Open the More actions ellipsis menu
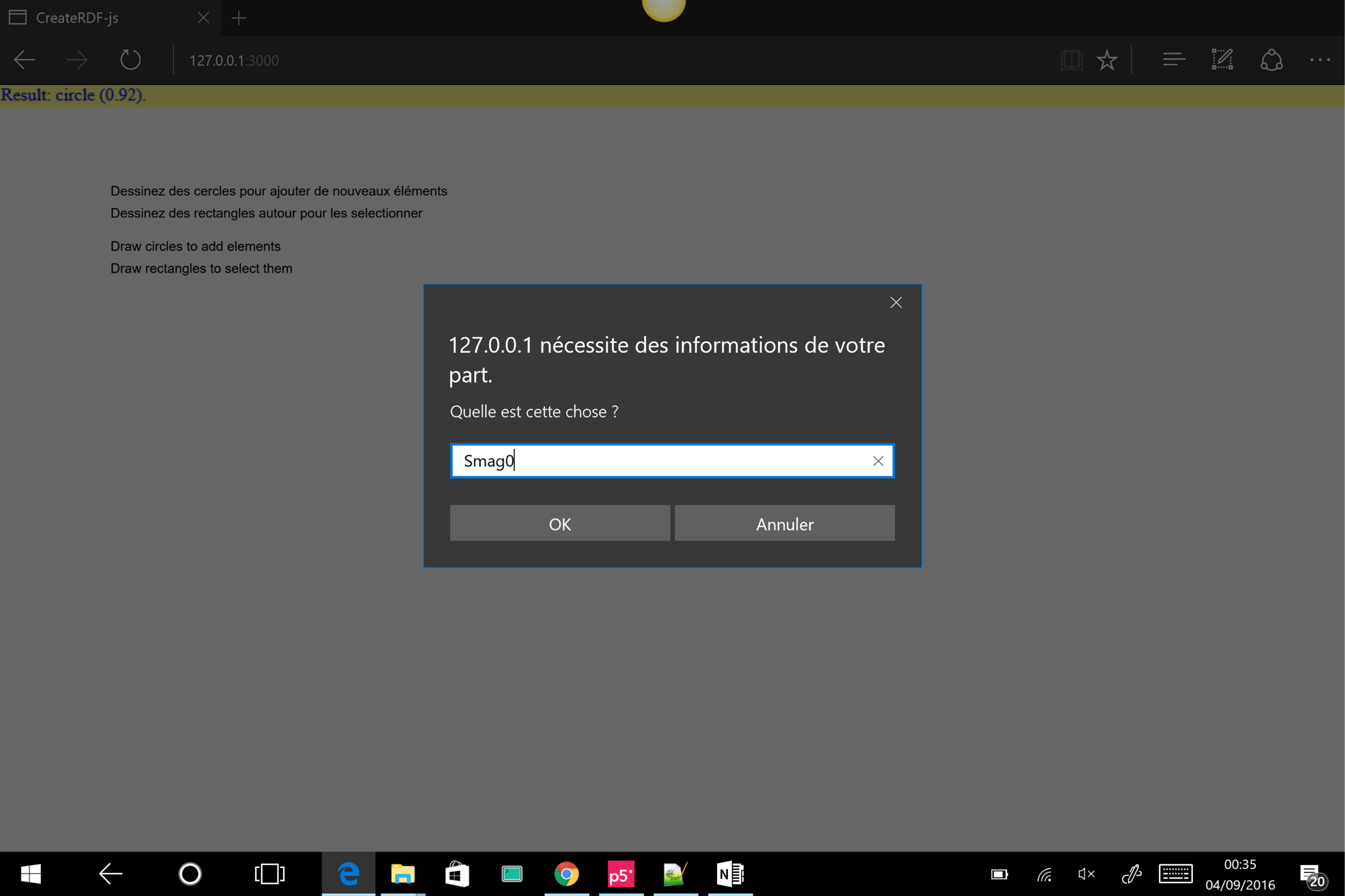 (1319, 60)
